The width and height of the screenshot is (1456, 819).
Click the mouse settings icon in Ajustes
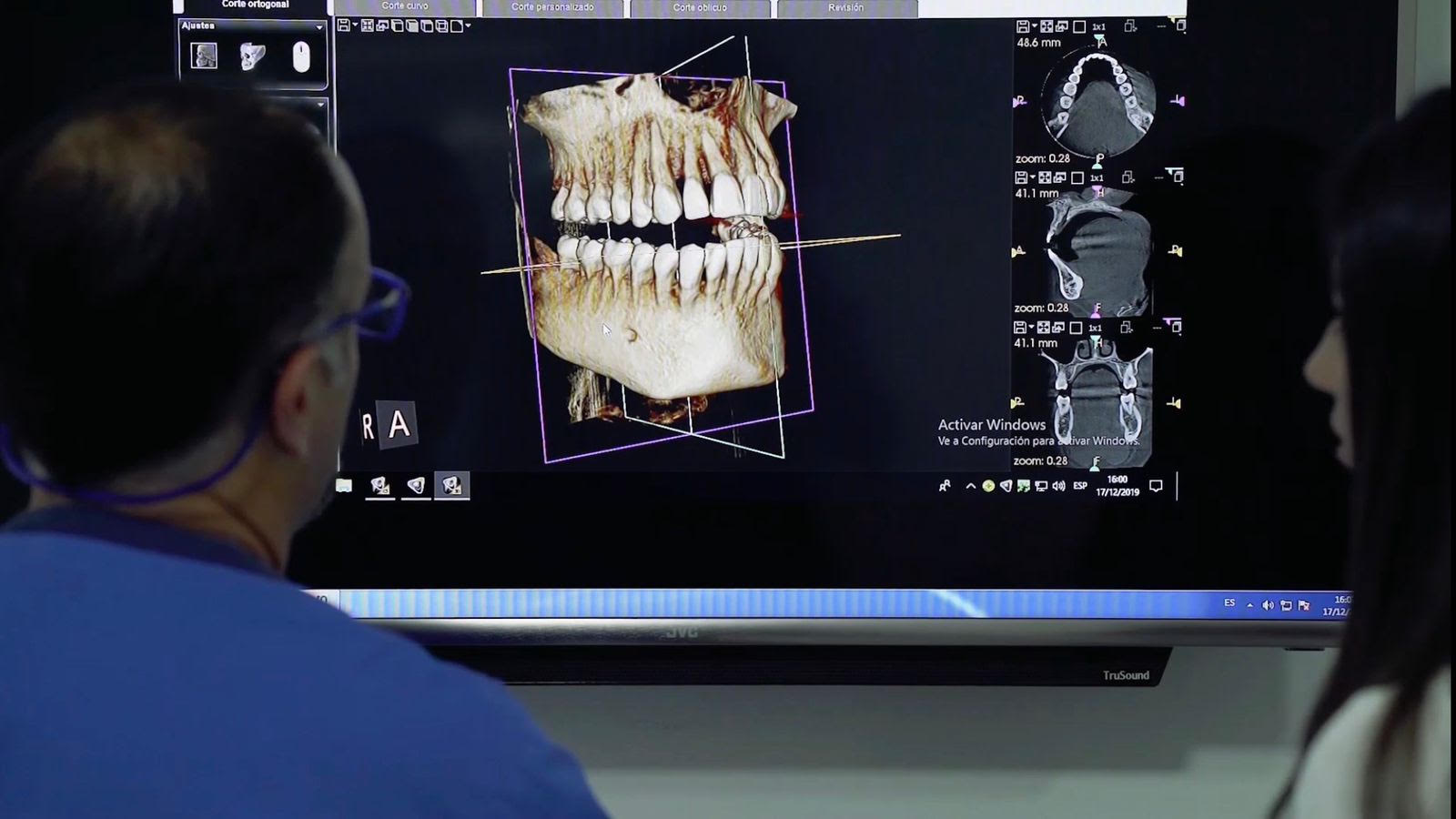point(301,57)
